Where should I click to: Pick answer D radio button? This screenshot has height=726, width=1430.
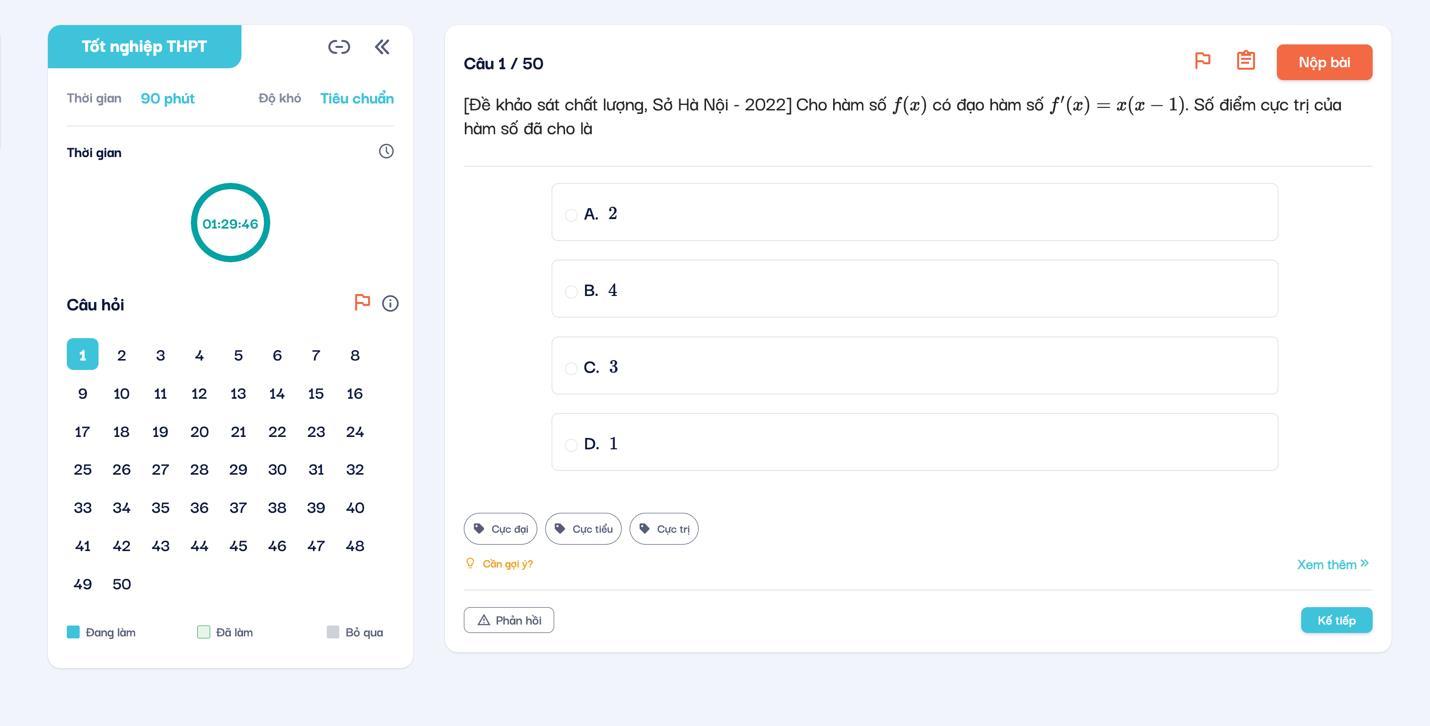pos(571,445)
